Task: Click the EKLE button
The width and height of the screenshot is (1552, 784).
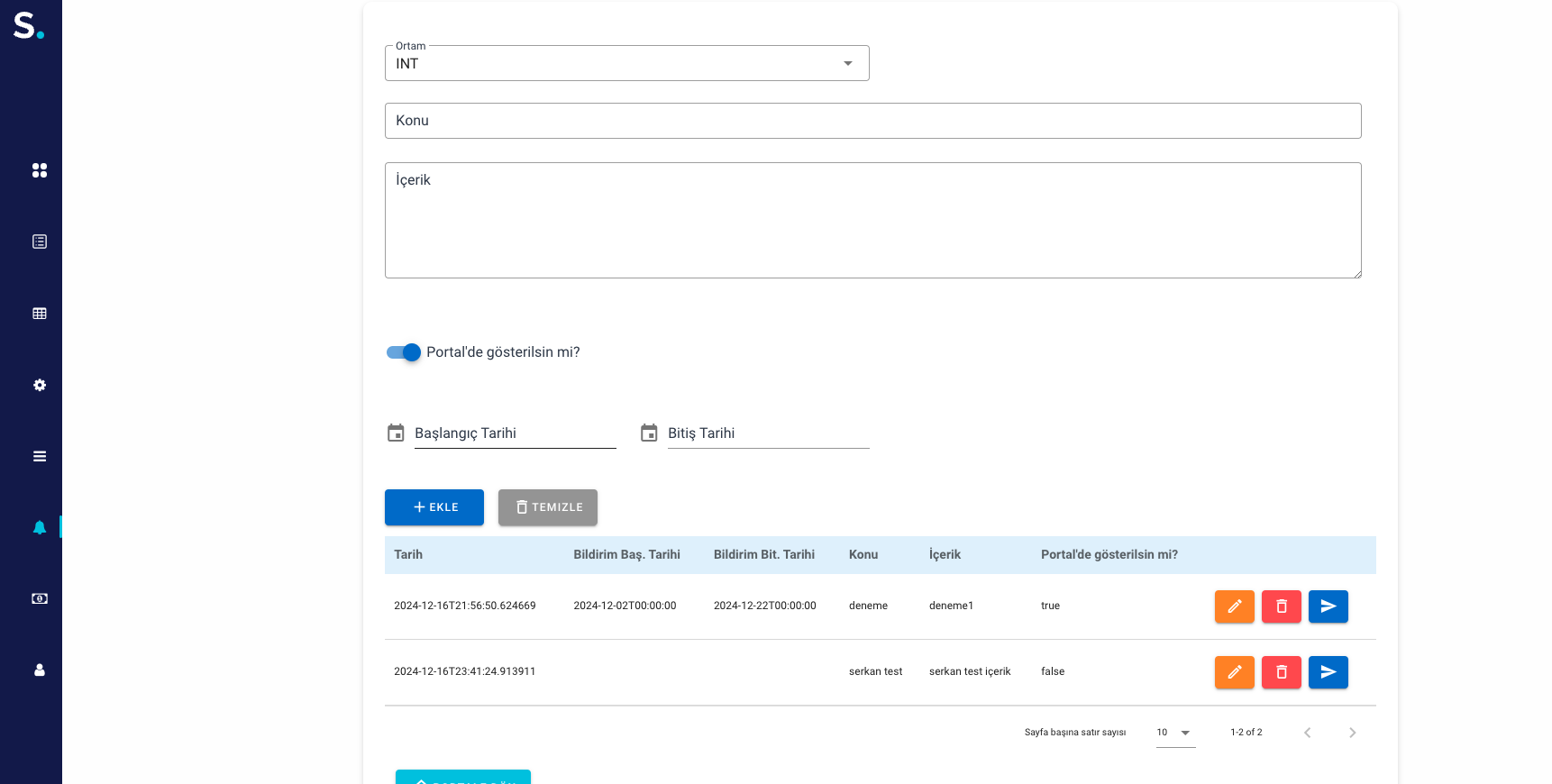Action: (434, 507)
